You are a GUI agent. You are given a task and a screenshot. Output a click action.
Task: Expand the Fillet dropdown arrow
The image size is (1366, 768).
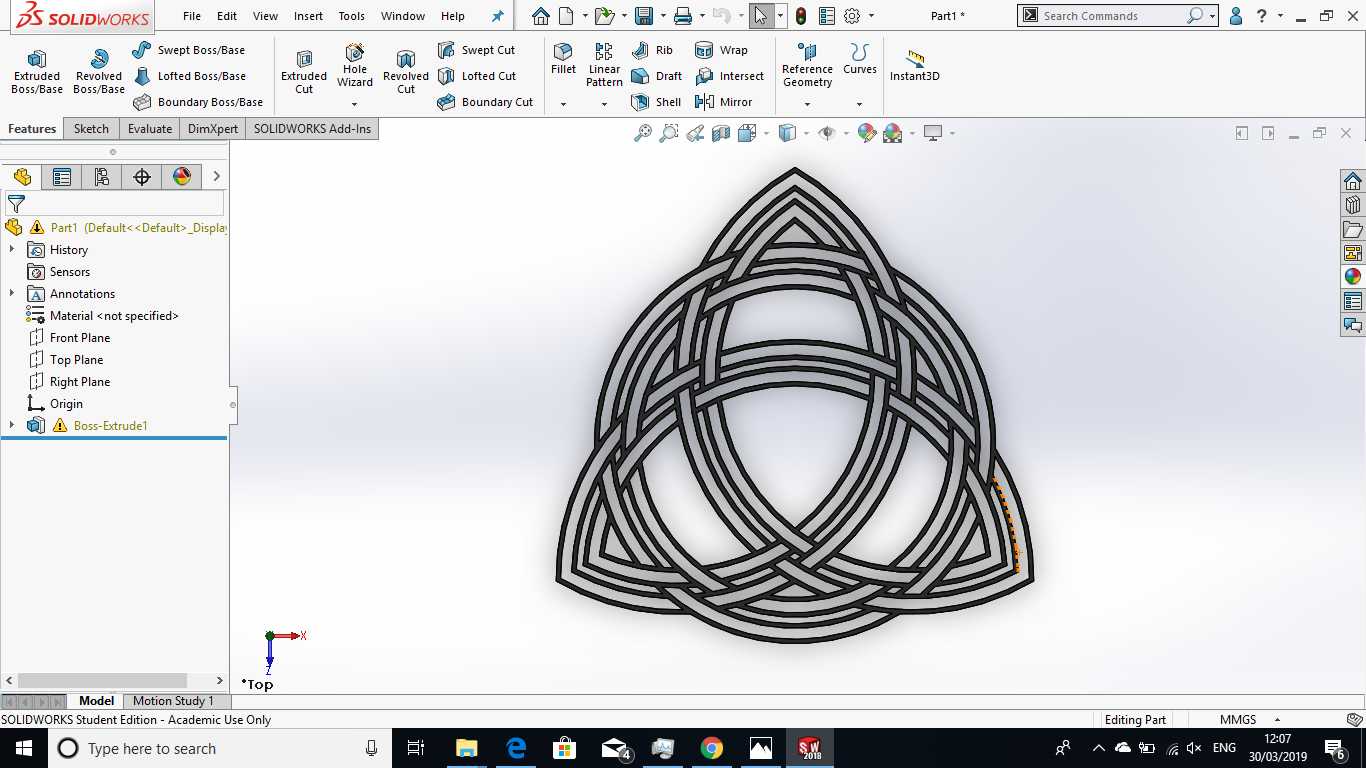(x=563, y=104)
